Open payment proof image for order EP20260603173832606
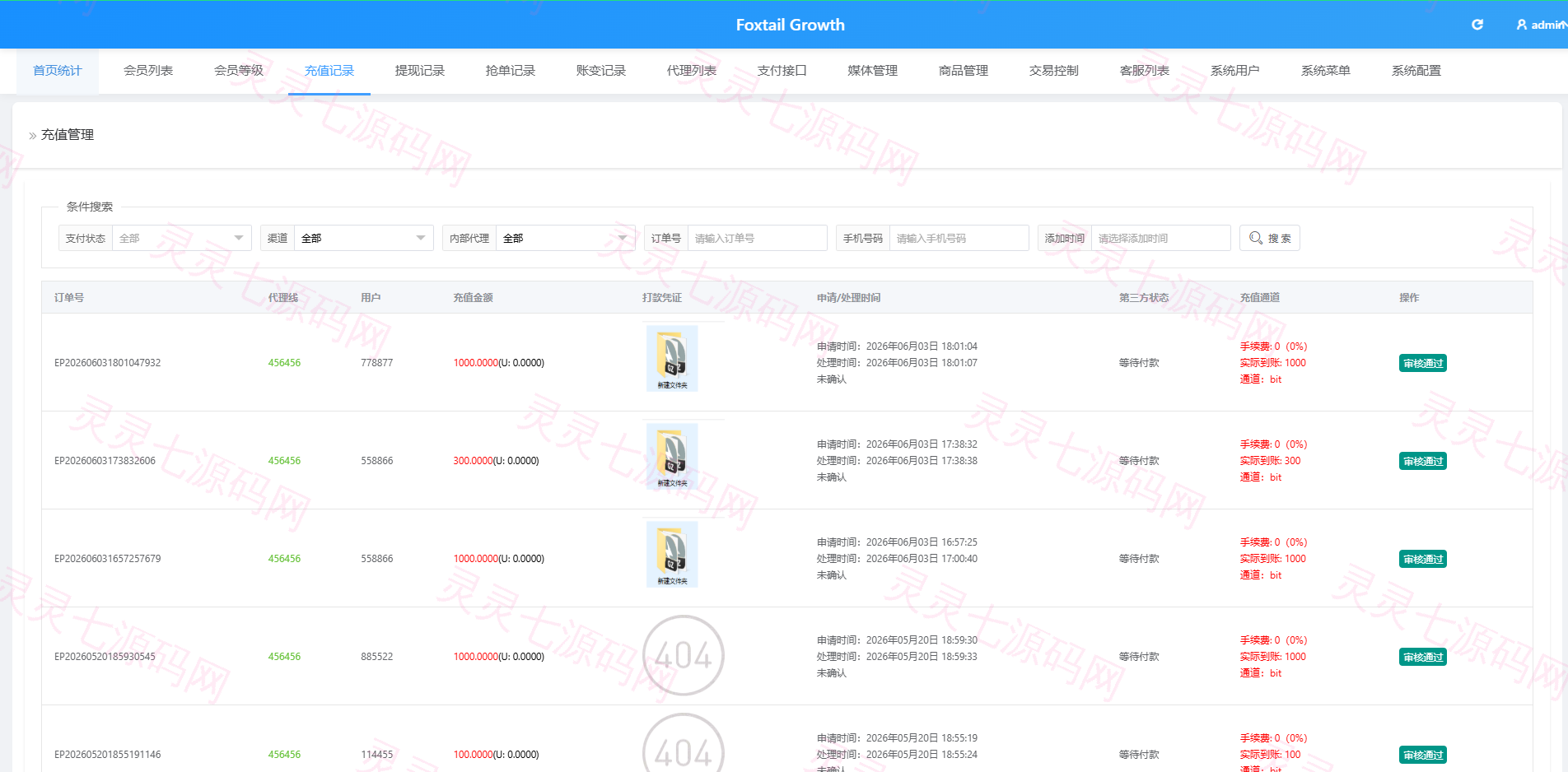The image size is (1568, 772). point(672,456)
